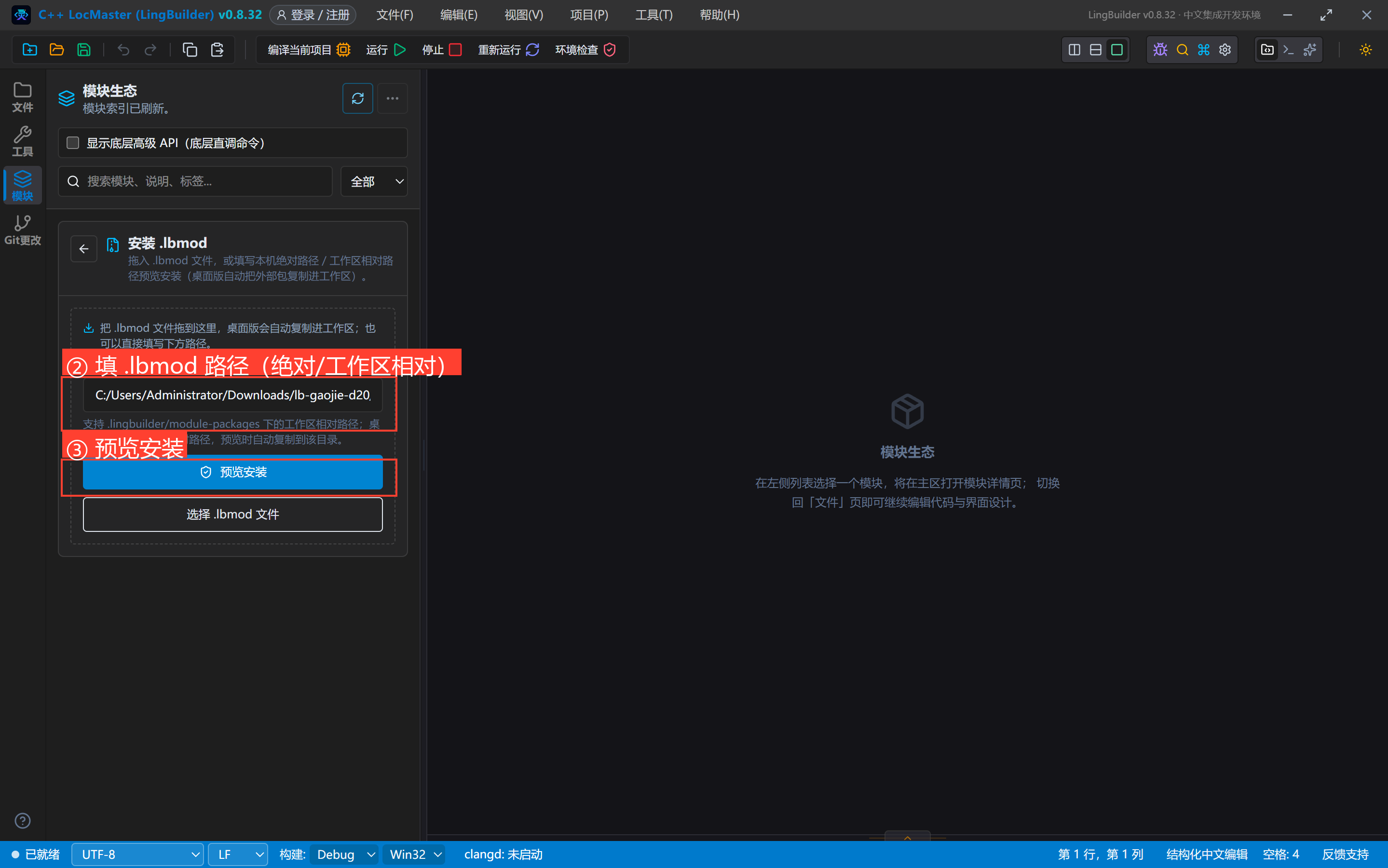Switch to vertical split layout icon
This screenshot has height=868, width=1388.
(1074, 50)
